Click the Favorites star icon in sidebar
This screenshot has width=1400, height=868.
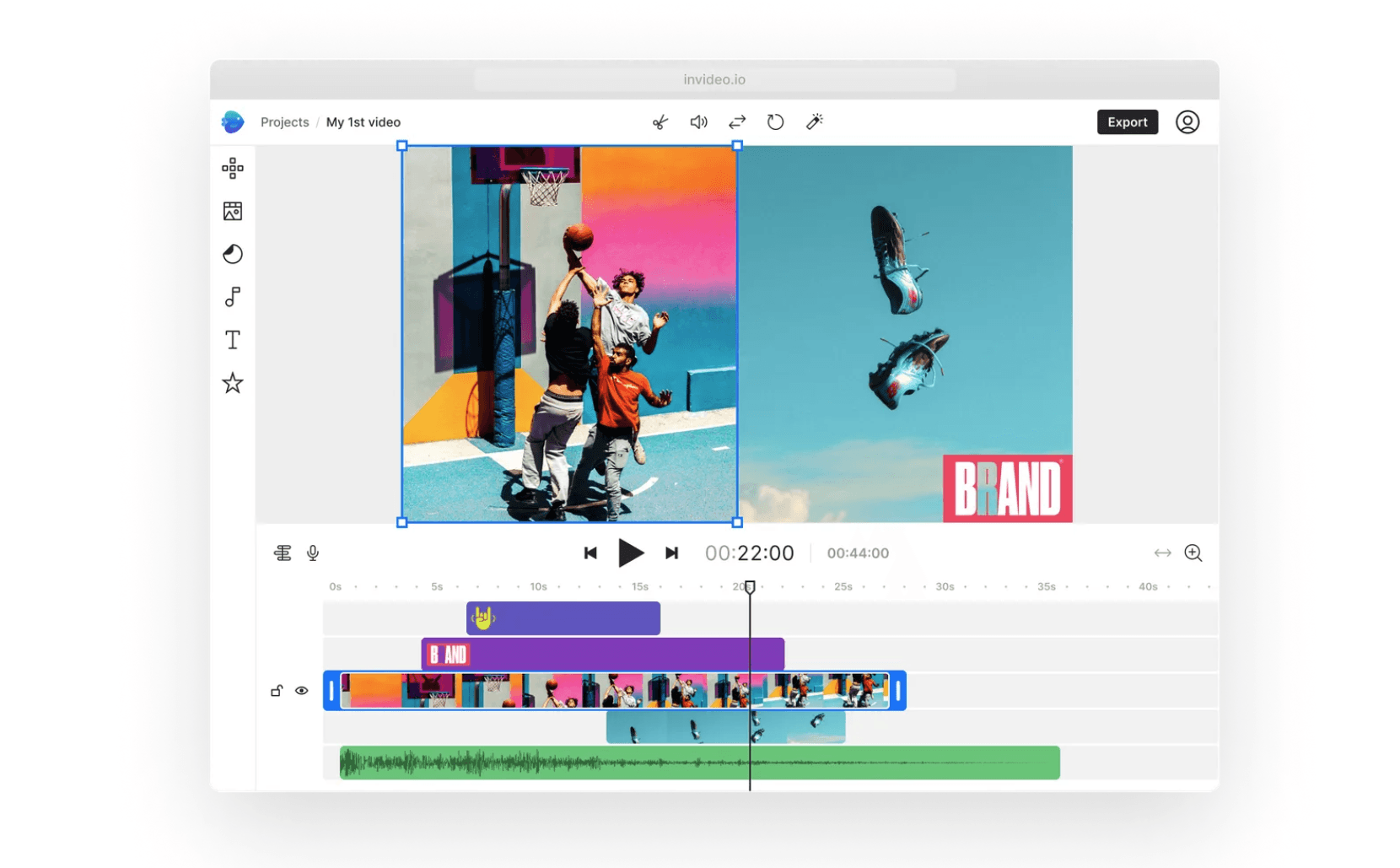click(x=232, y=384)
